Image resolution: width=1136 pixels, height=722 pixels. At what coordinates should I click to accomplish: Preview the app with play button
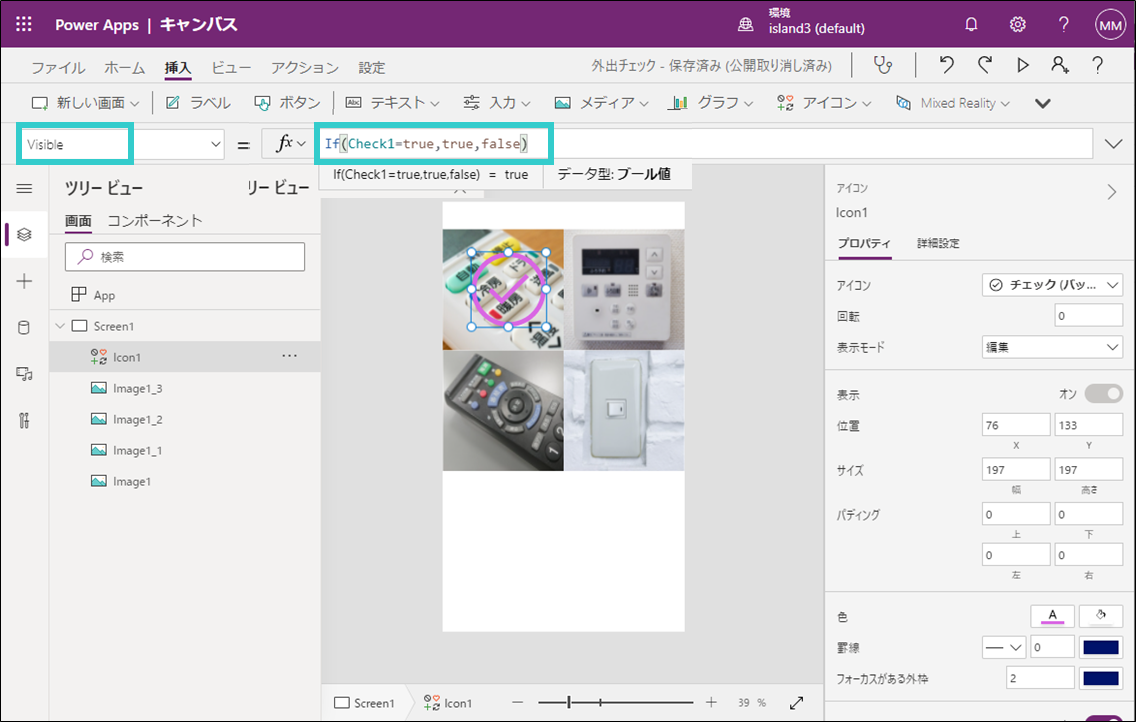(x=1022, y=65)
